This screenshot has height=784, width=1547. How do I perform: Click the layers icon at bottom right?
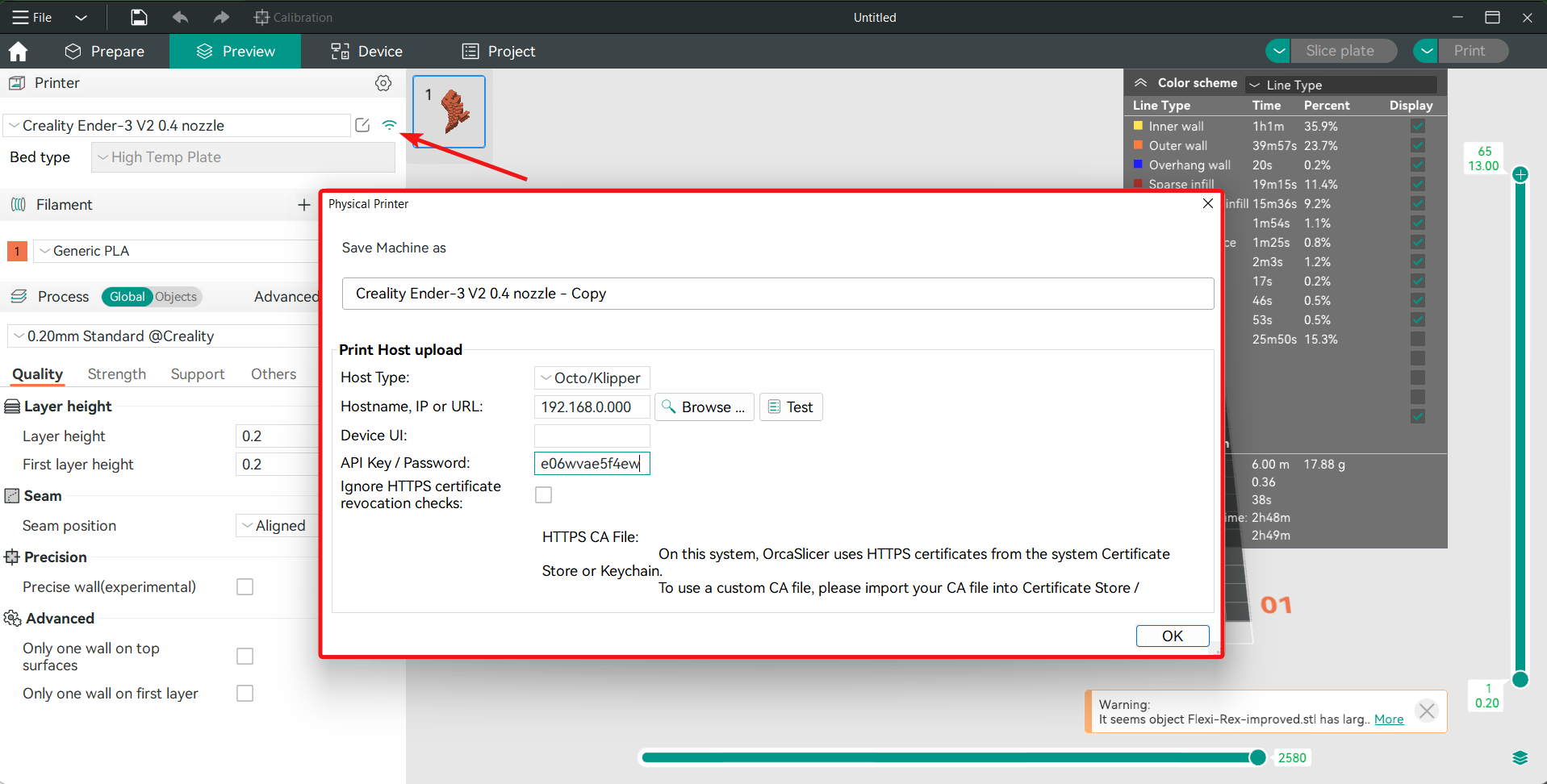pyautogui.click(x=1520, y=757)
